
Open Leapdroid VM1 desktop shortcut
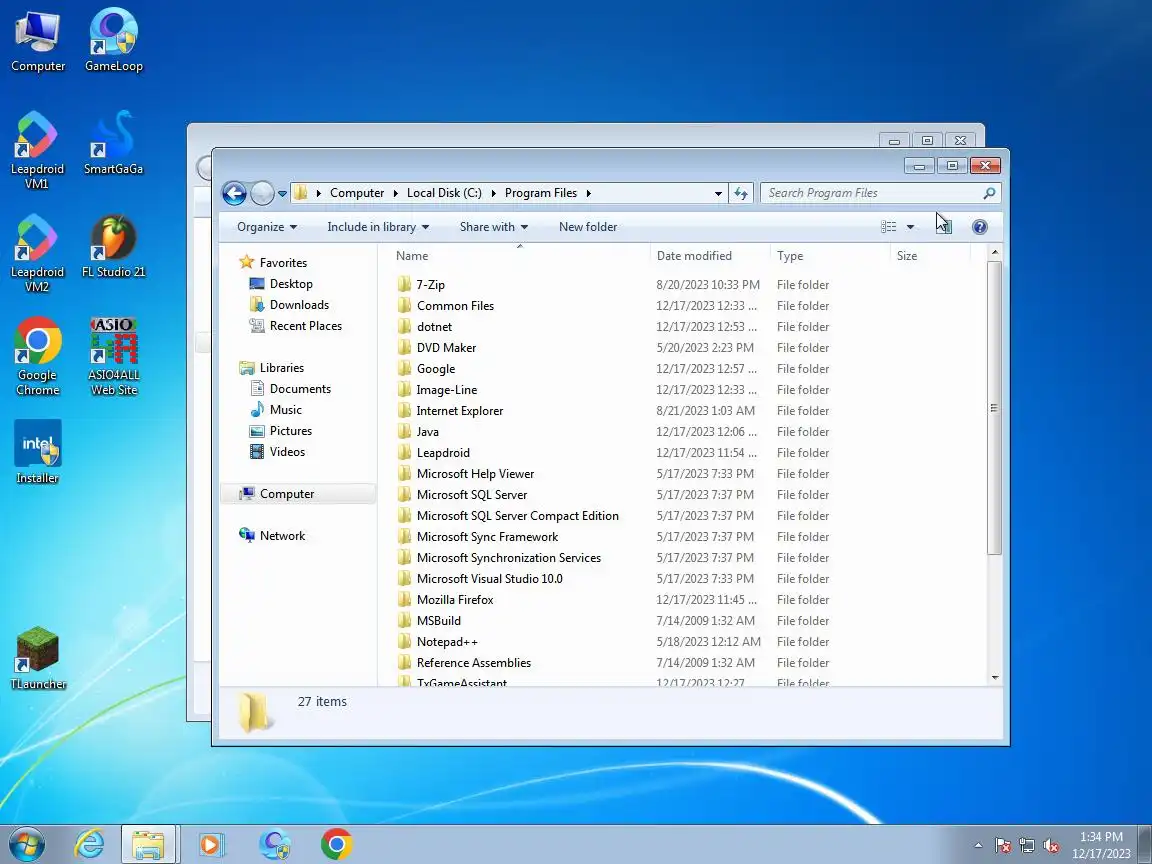[x=37, y=151]
